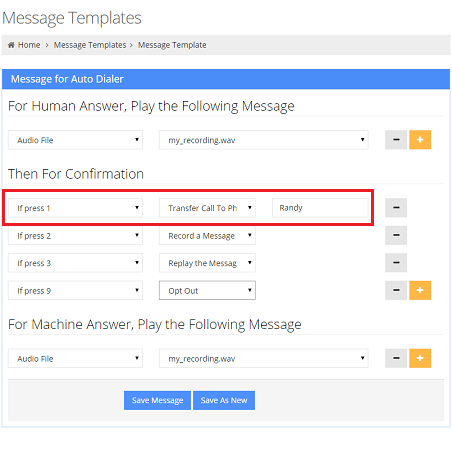Screen dimensions: 452x452
Task: Click the Home icon in breadcrumb
Action: [x=11, y=45]
